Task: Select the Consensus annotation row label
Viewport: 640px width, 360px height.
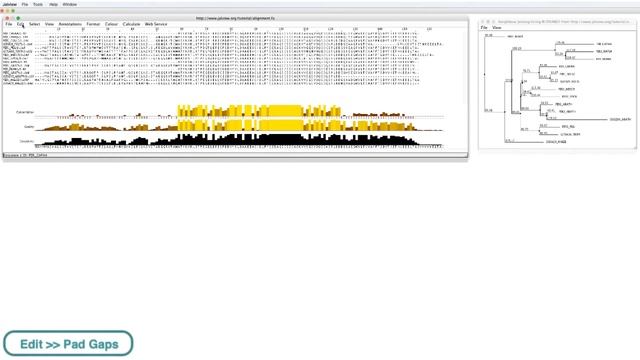Action: [27, 141]
